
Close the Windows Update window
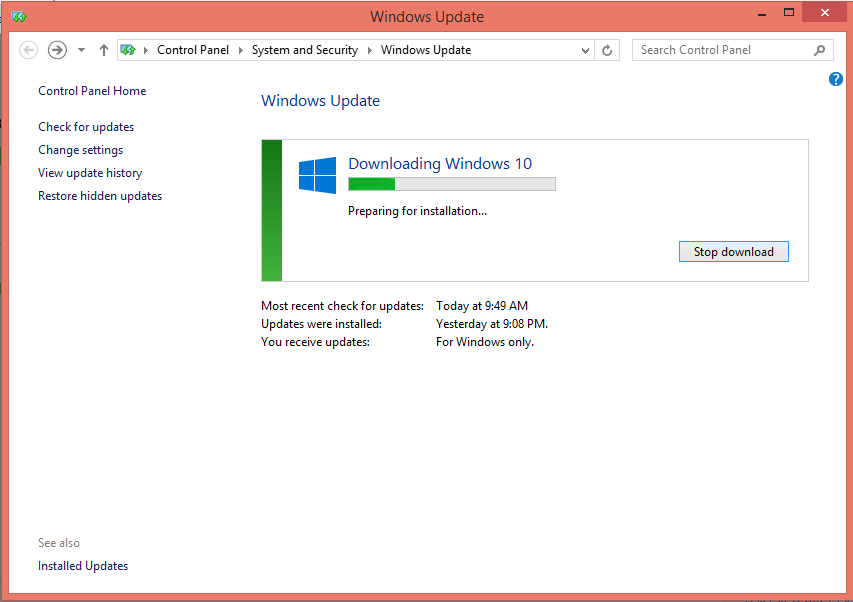(x=824, y=13)
